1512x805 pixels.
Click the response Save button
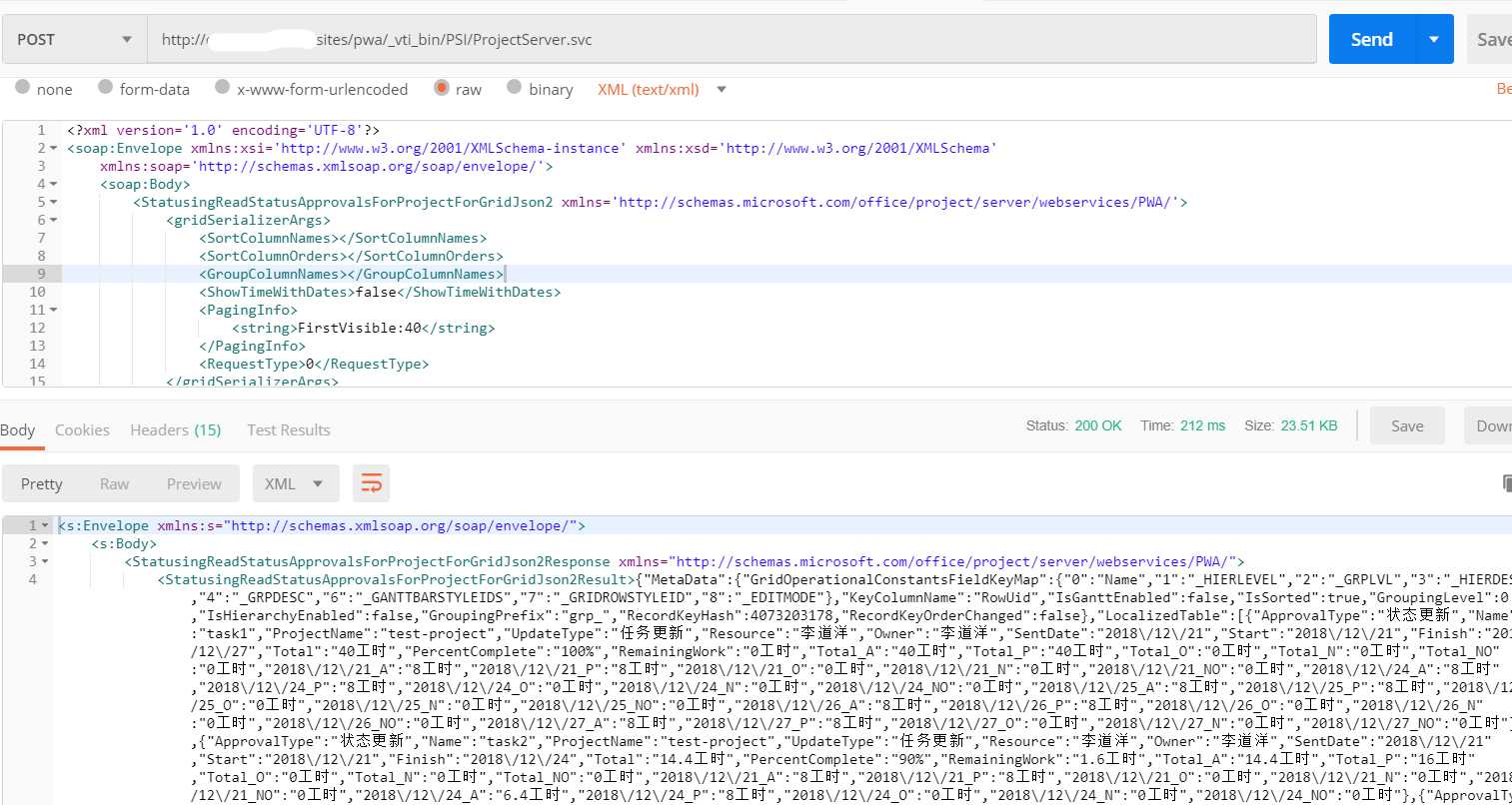click(x=1407, y=425)
